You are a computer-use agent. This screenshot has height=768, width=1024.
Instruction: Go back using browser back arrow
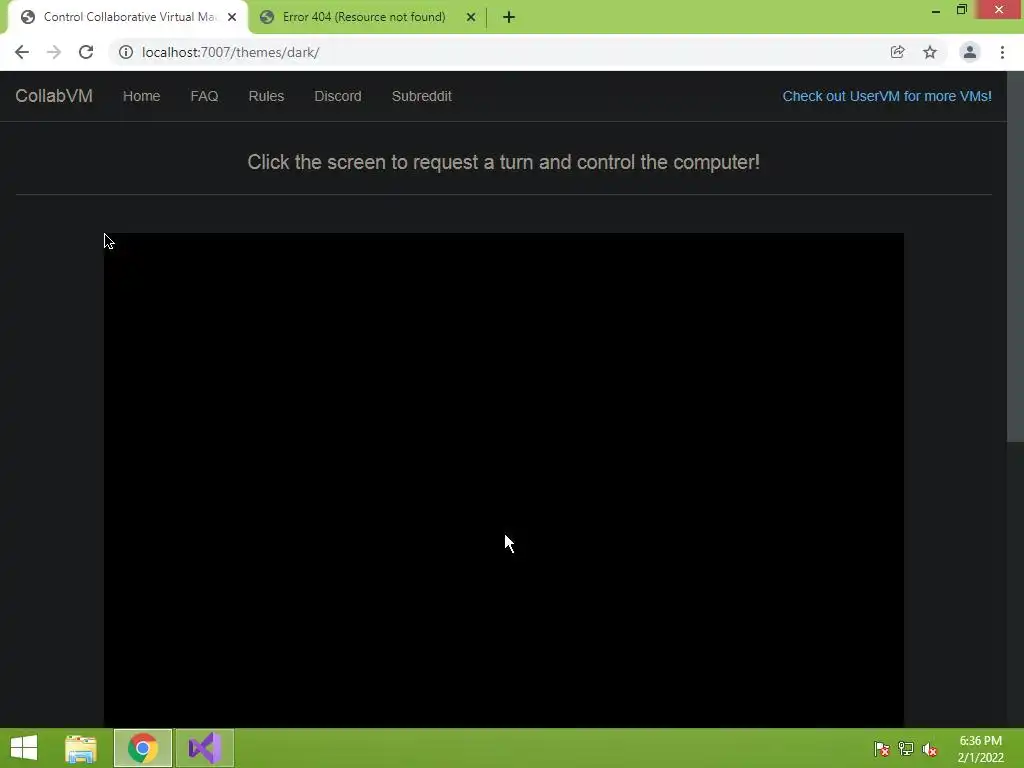[22, 52]
